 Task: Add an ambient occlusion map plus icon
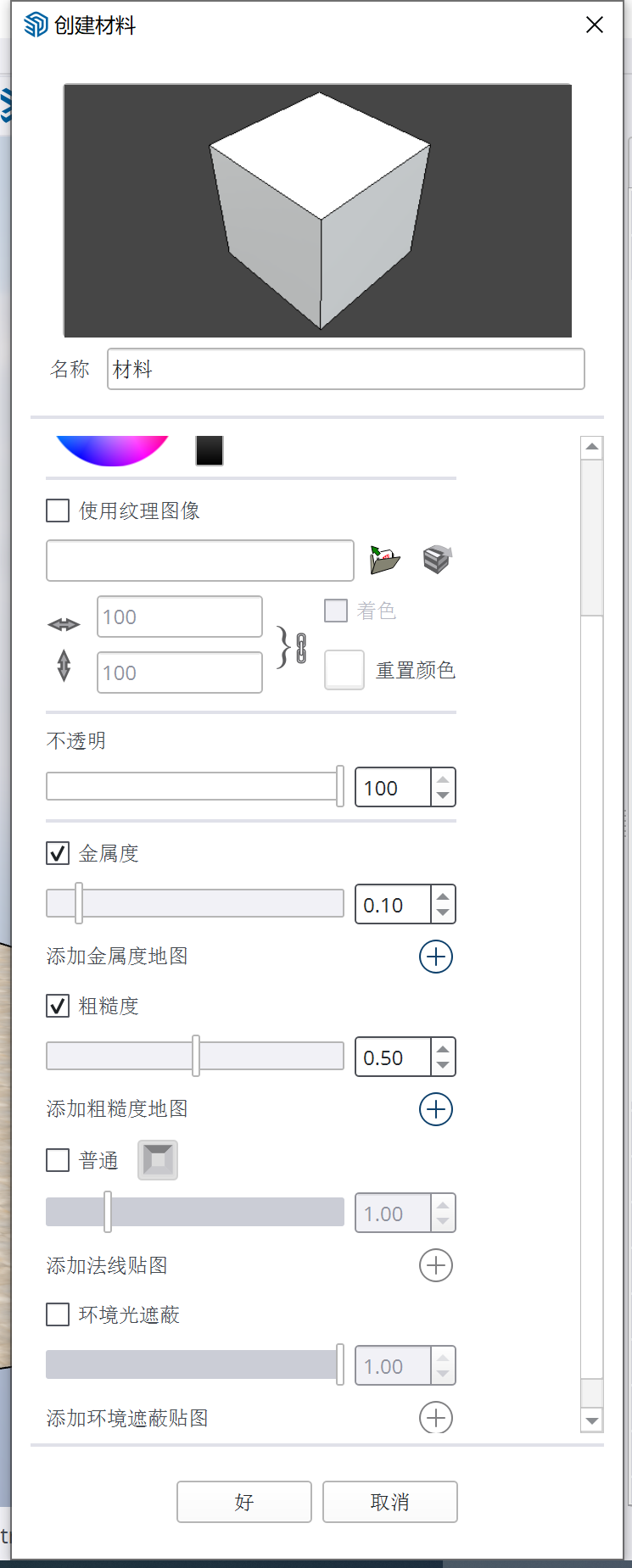[436, 1417]
